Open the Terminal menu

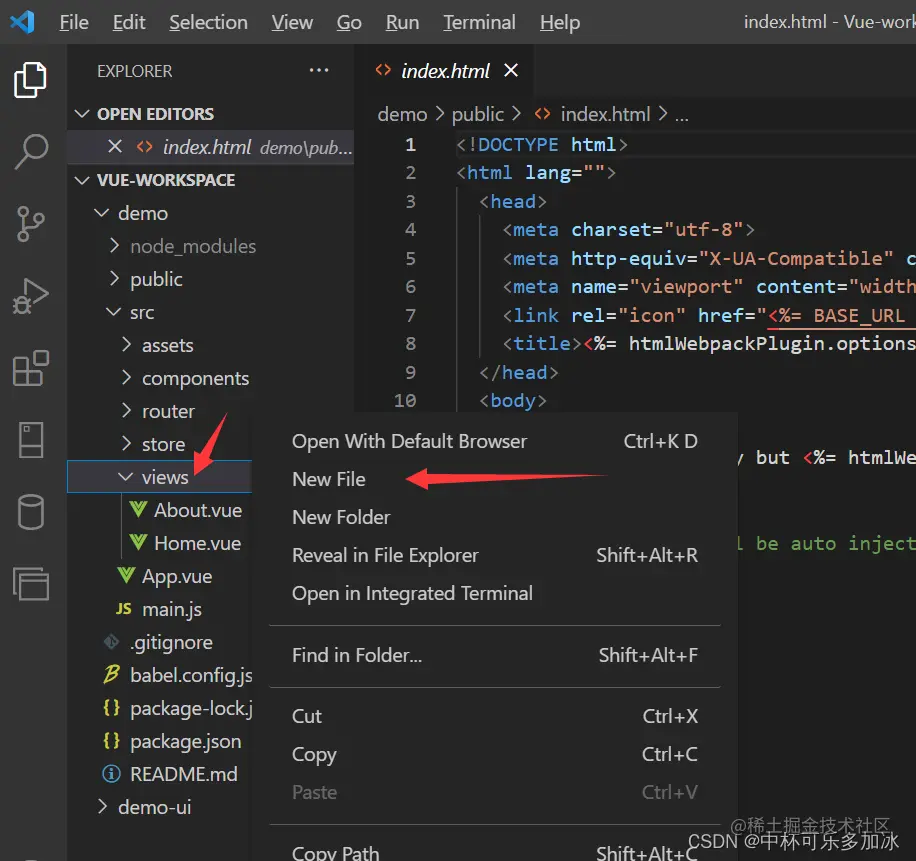point(480,22)
